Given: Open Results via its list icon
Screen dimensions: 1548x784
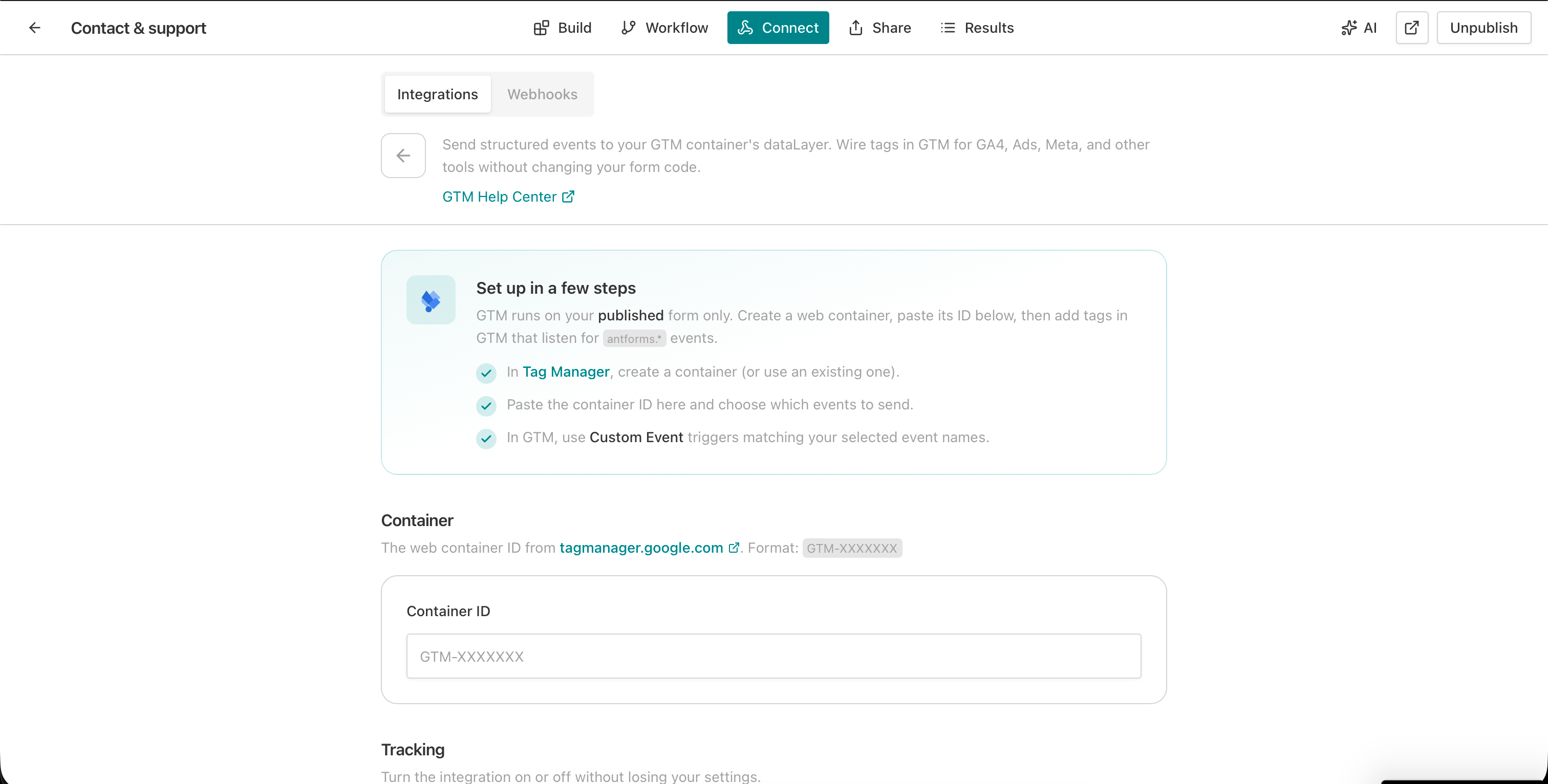Looking at the screenshot, I should (x=947, y=28).
